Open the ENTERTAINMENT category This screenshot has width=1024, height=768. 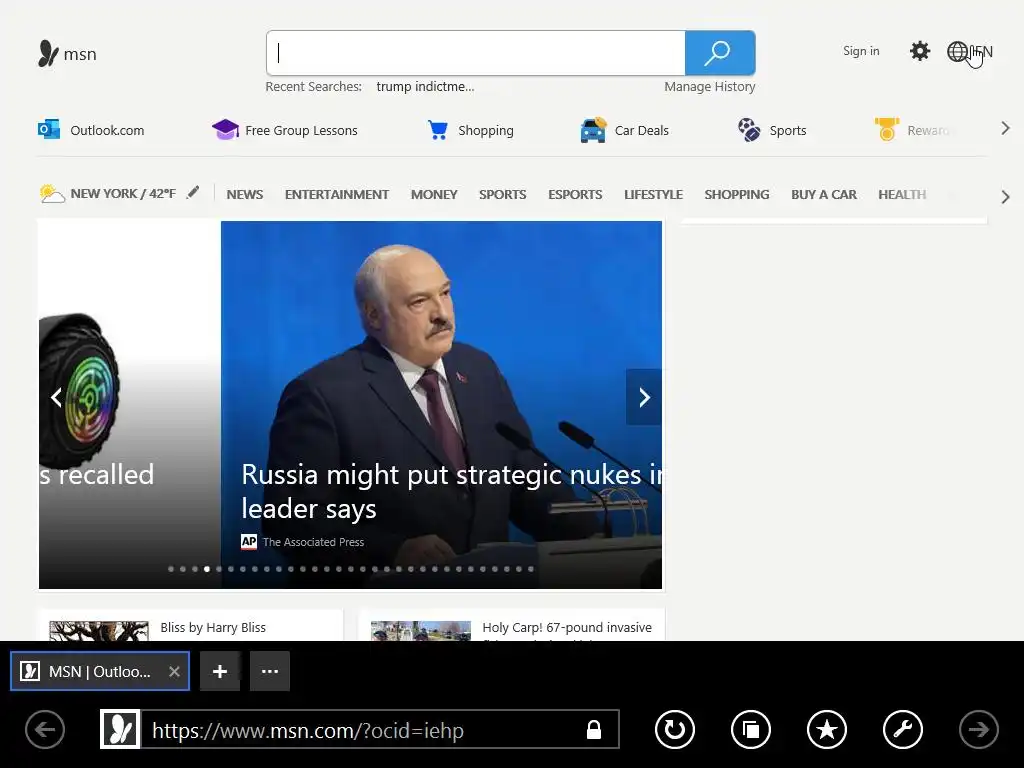click(337, 195)
